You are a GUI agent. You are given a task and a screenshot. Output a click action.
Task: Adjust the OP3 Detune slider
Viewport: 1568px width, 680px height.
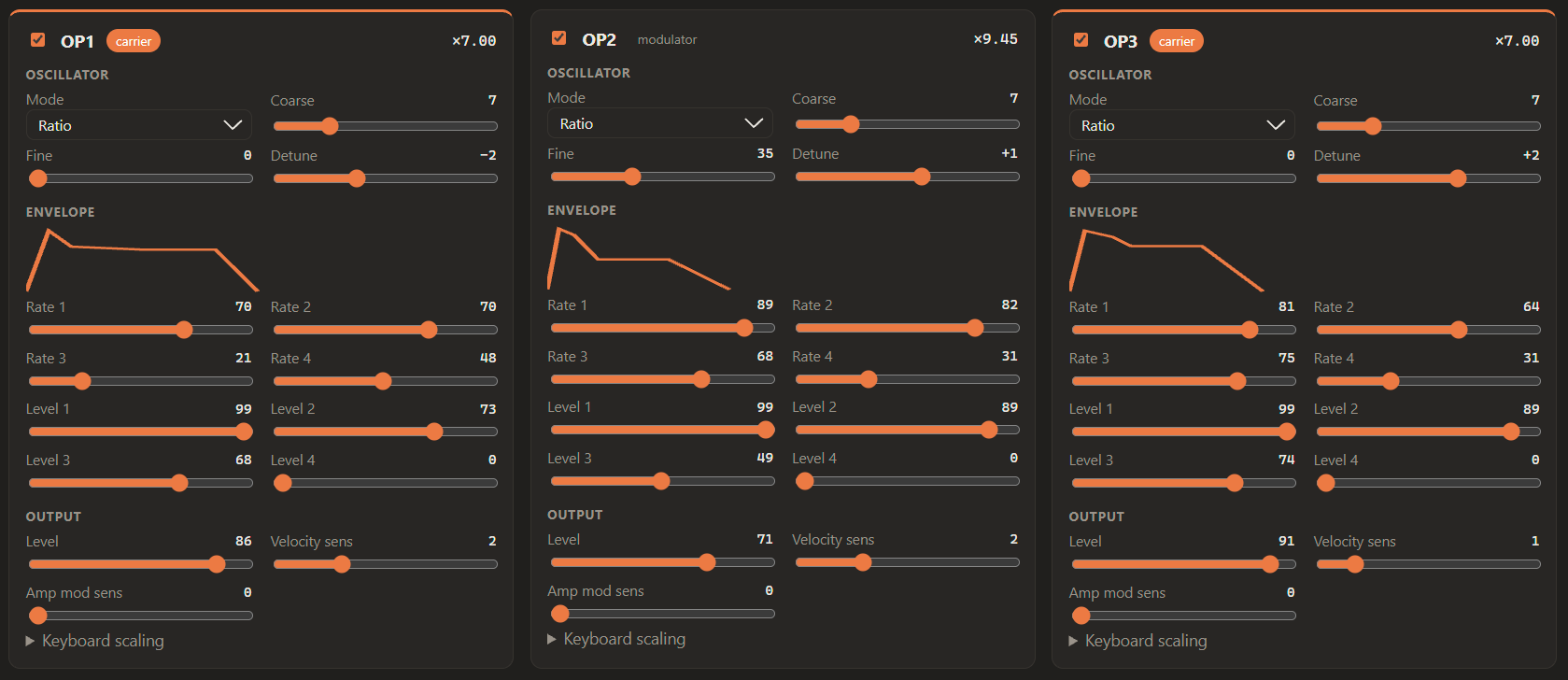(1428, 178)
